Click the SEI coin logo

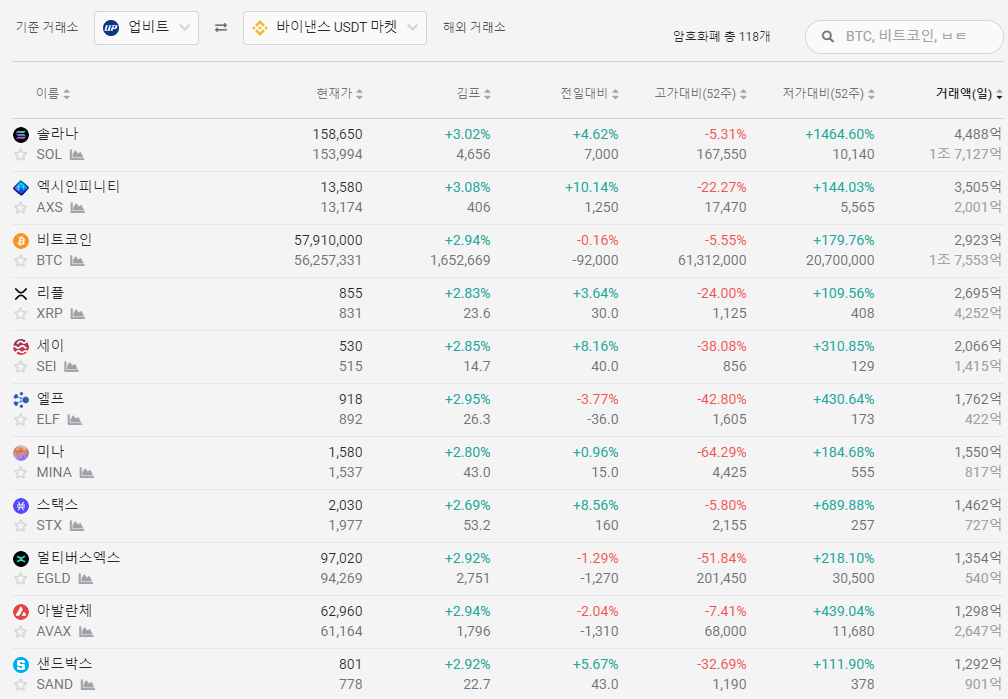point(21,347)
